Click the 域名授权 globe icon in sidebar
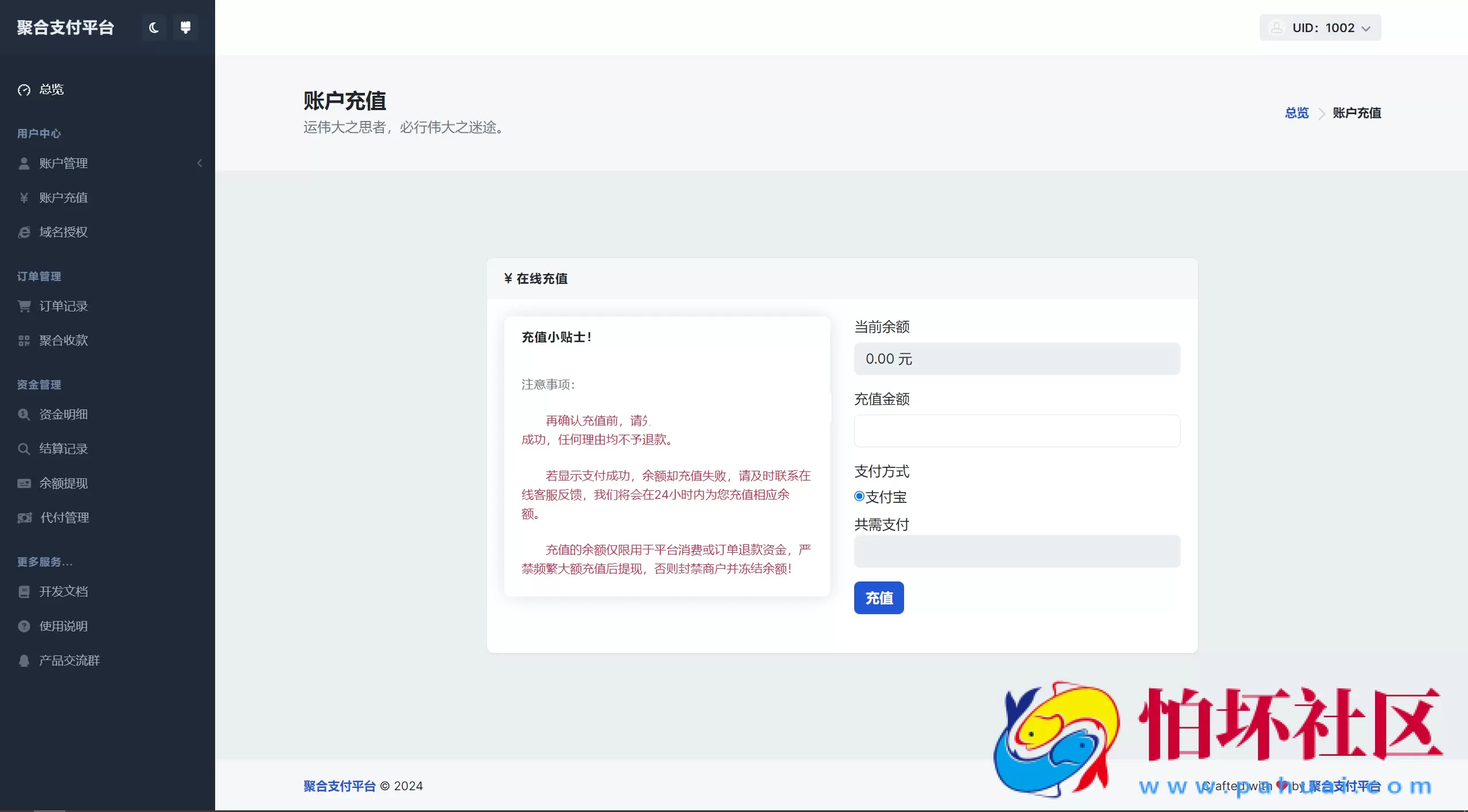Screen dimensions: 1468x812 tap(24, 232)
